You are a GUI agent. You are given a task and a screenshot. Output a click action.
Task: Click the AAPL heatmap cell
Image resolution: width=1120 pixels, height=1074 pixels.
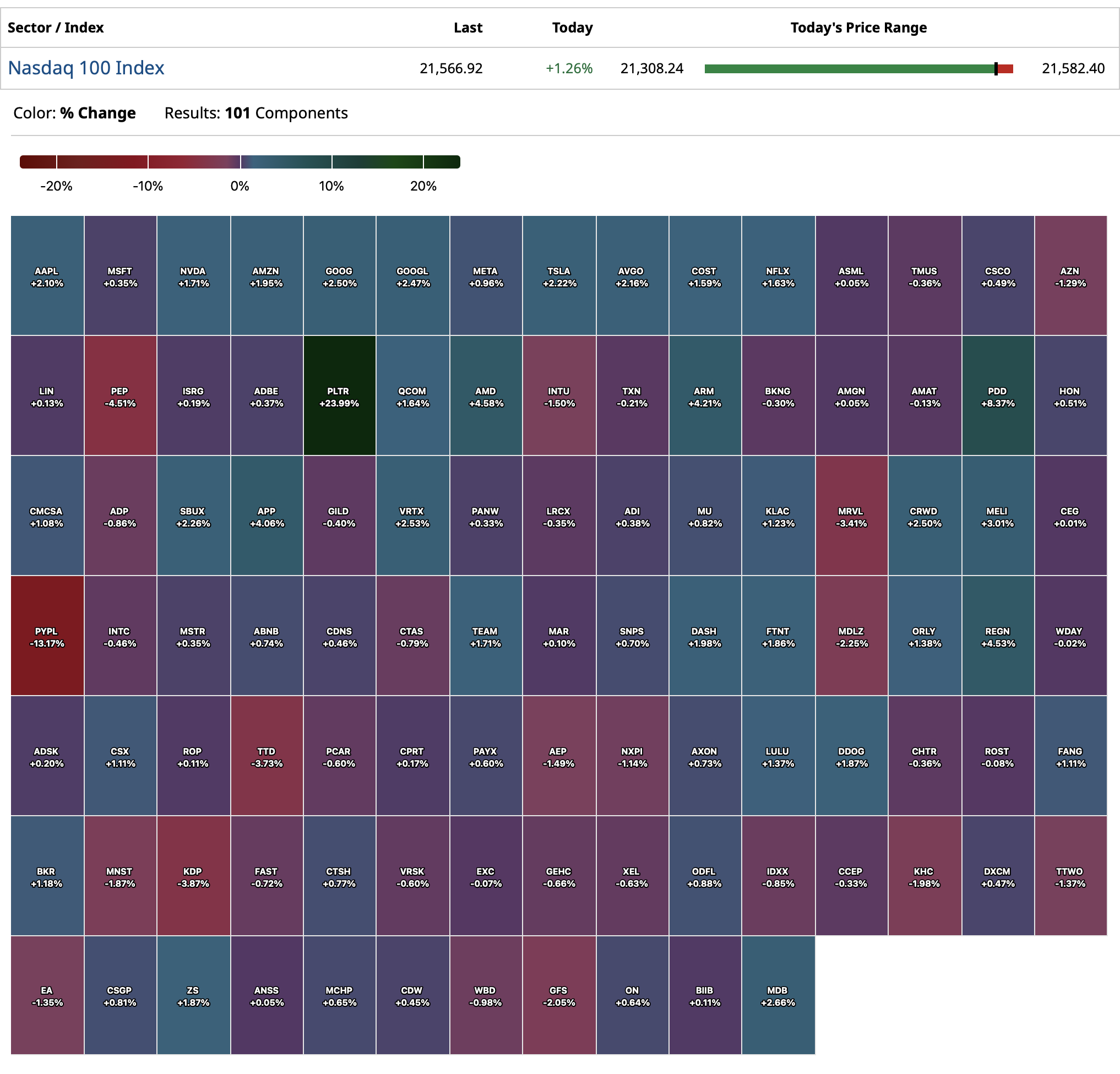(x=47, y=275)
